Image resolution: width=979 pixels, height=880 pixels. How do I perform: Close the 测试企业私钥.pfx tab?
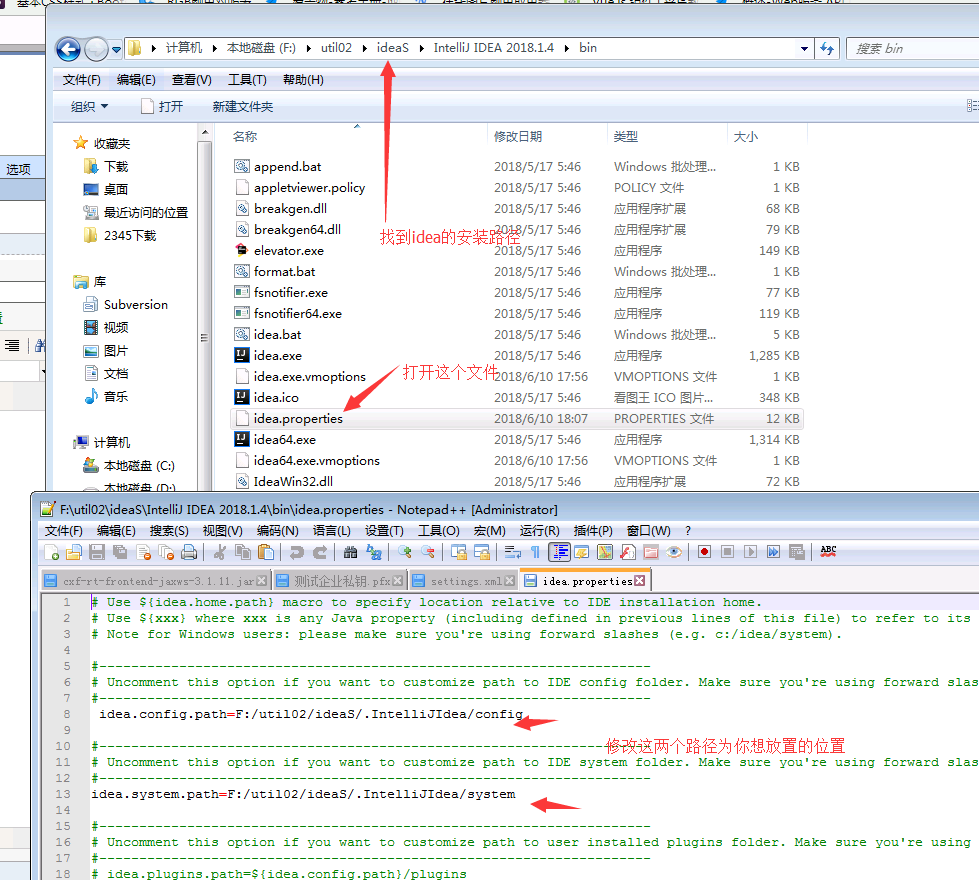click(x=398, y=581)
